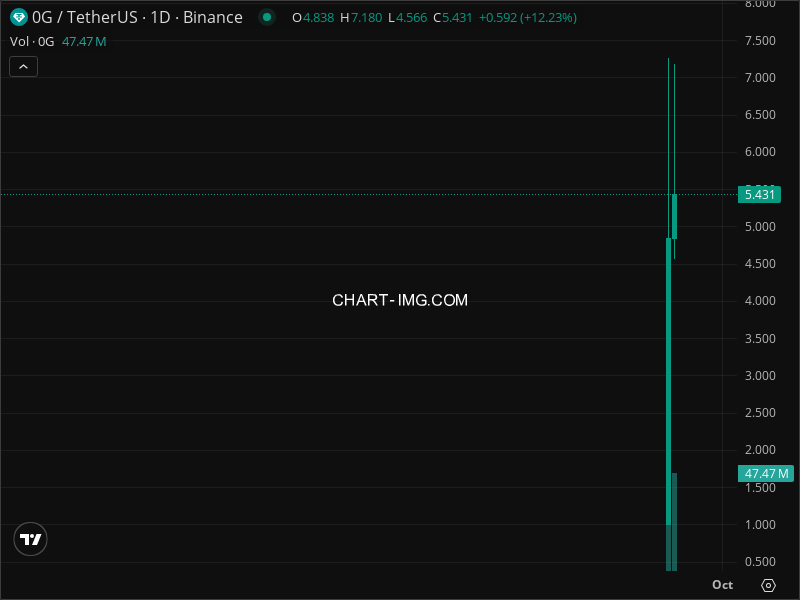Open chart settings gear icon

pyautogui.click(x=768, y=585)
